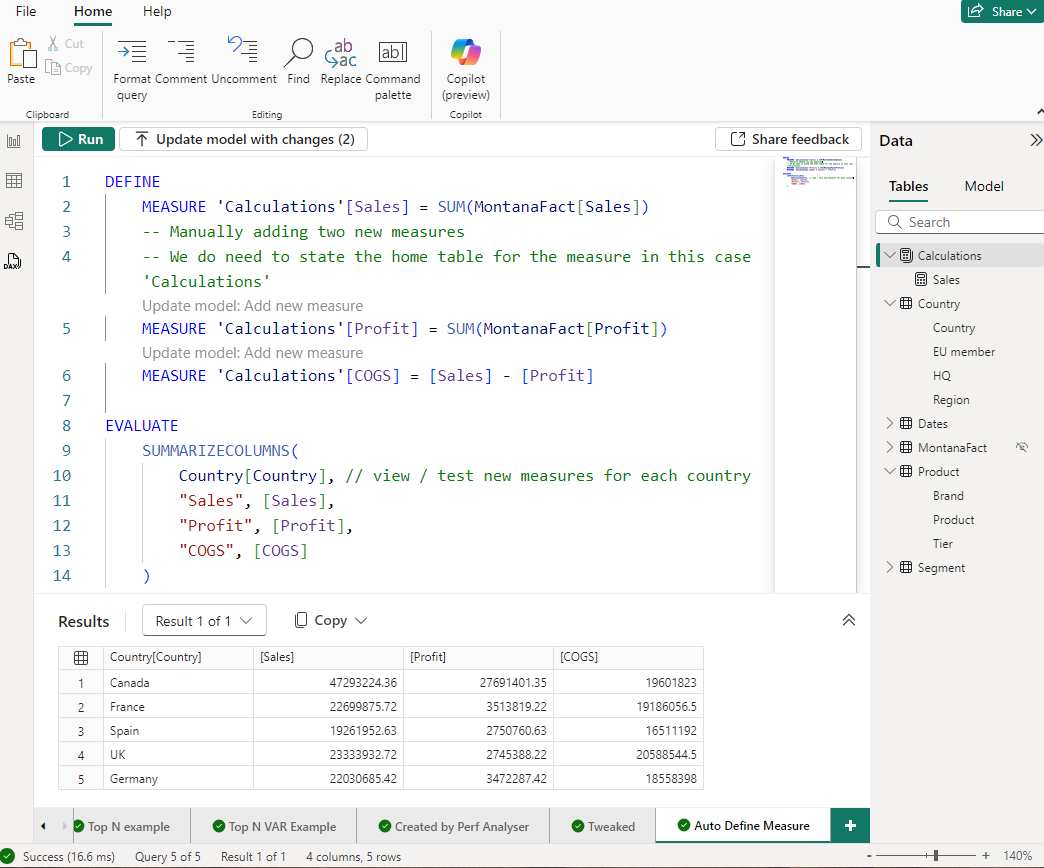Open Created by Perf Analyser tab

[x=453, y=826]
